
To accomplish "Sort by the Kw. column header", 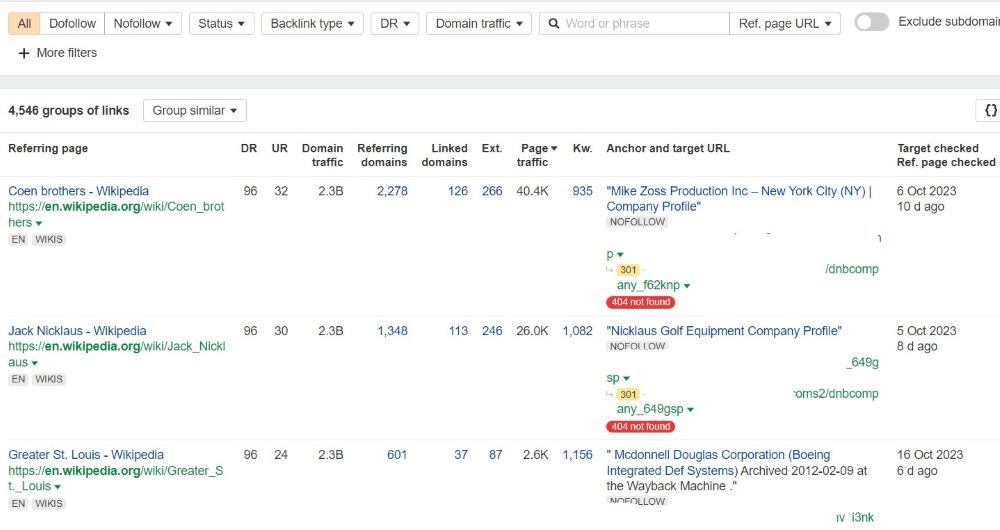I will click(582, 148).
